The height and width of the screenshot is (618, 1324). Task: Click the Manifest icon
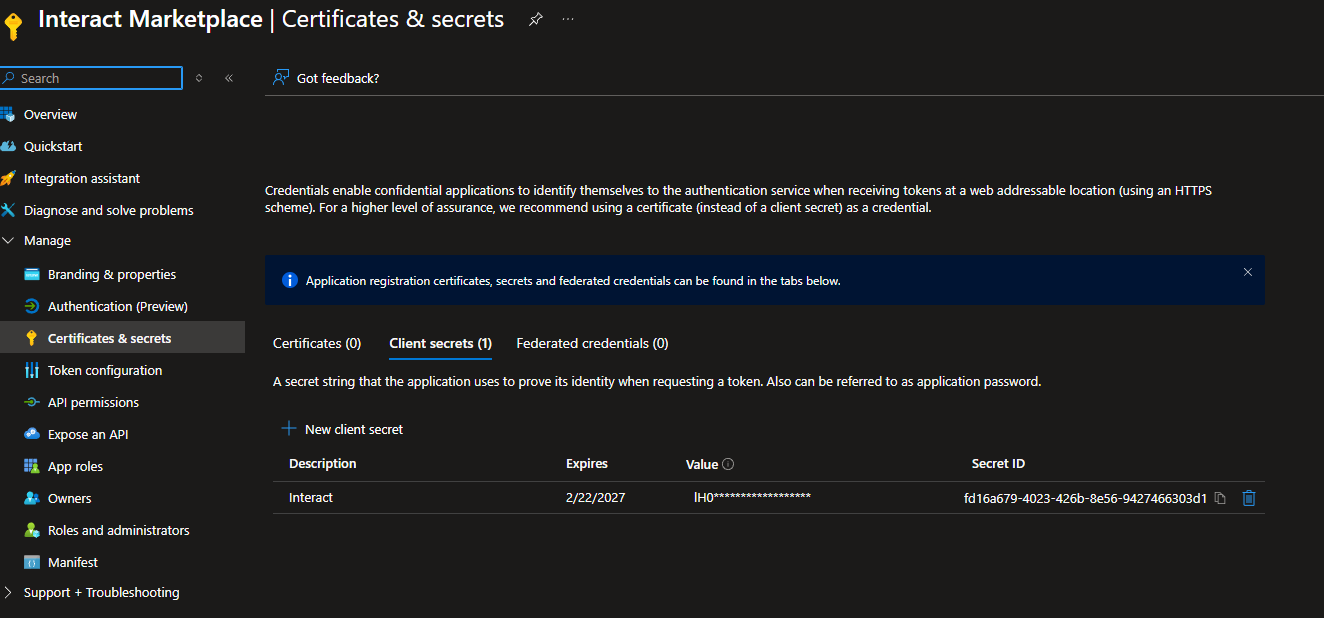tap(31, 562)
